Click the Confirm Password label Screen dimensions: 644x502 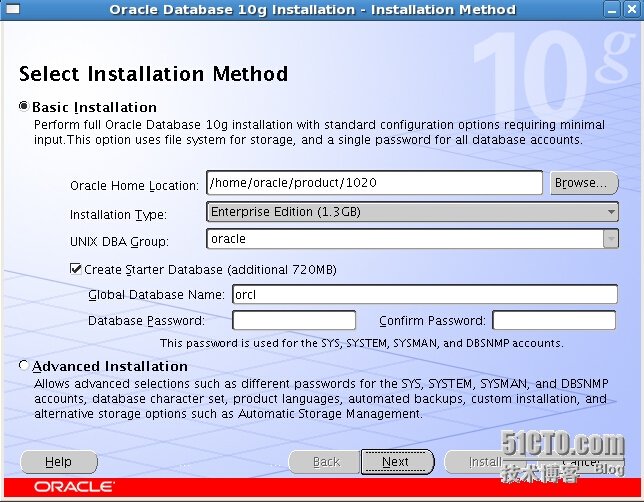coord(432,320)
